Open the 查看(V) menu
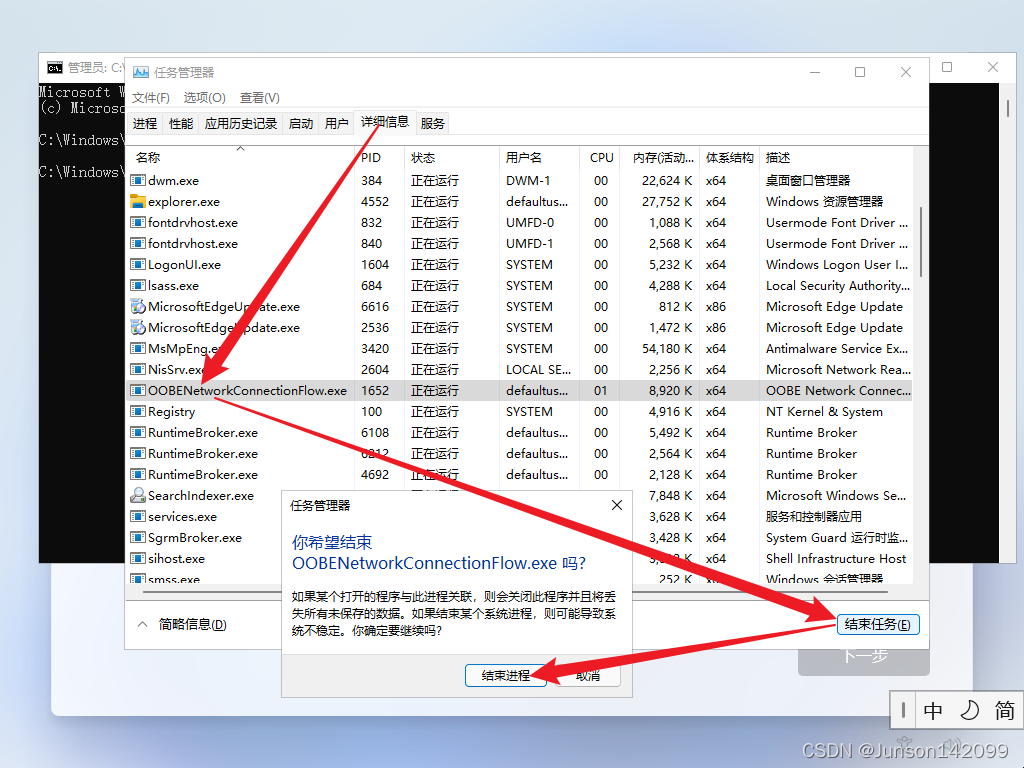 pyautogui.click(x=258, y=97)
